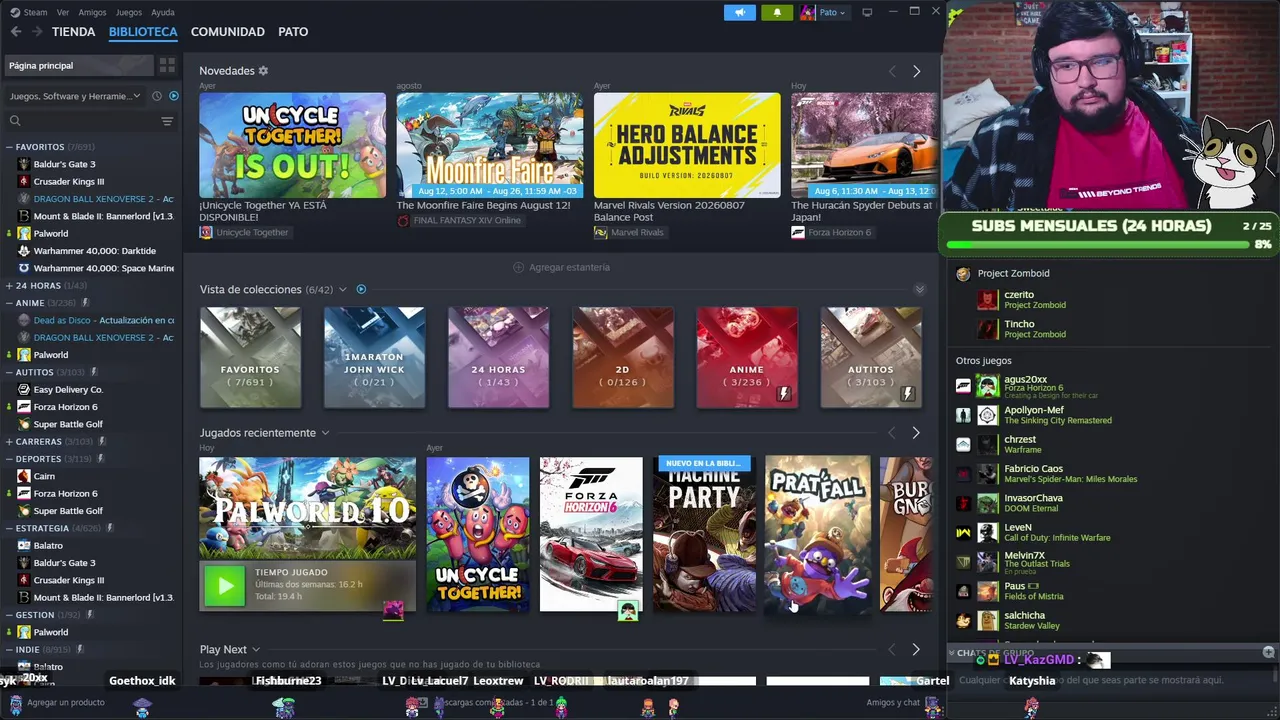Open the PATO profile tab

pos(293,32)
